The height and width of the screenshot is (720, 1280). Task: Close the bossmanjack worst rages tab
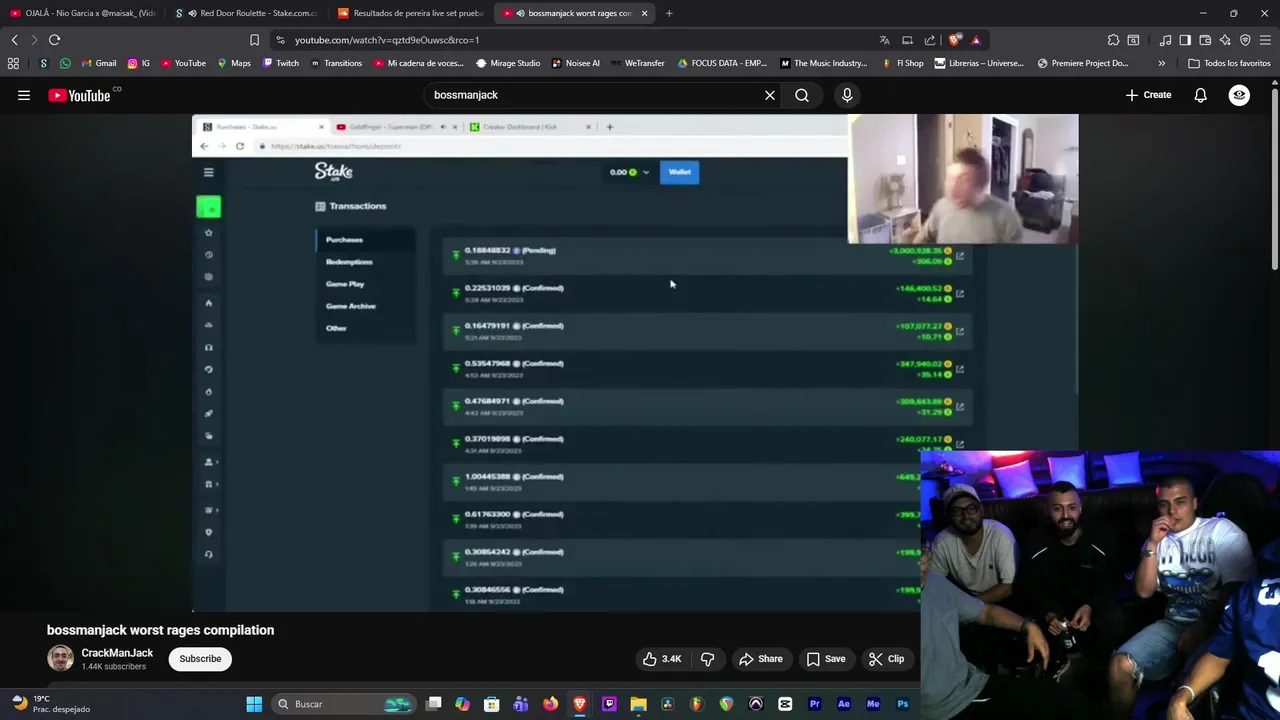tap(644, 13)
